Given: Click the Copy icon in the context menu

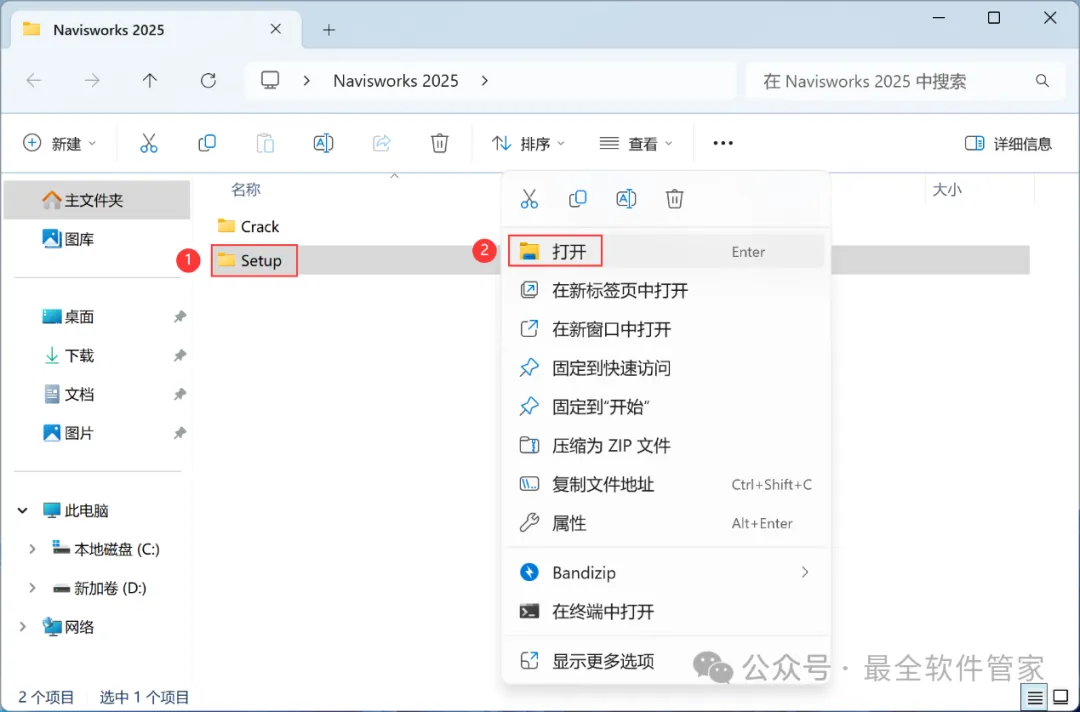Looking at the screenshot, I should (577, 199).
